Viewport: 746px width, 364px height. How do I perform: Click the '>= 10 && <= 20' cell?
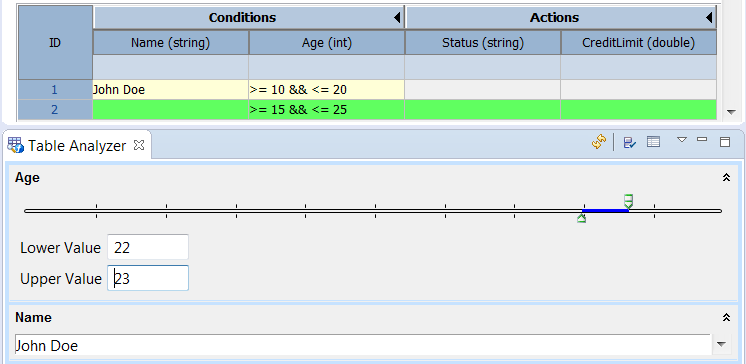point(327,89)
